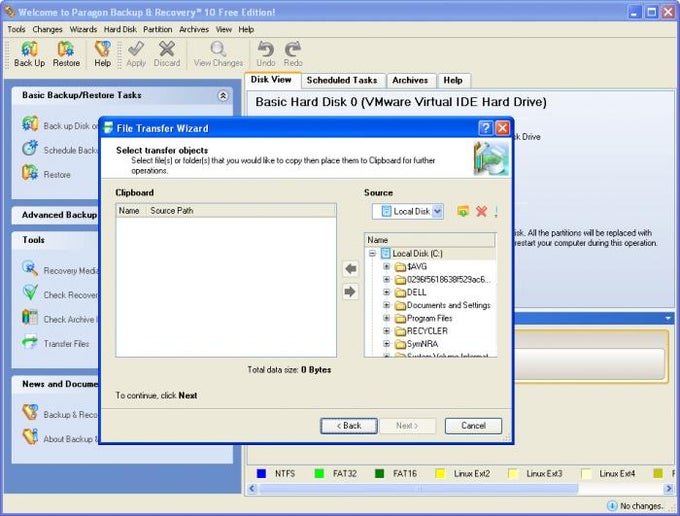Image resolution: width=680 pixels, height=516 pixels.
Task: Click the wizard help question mark button
Action: click(485, 128)
